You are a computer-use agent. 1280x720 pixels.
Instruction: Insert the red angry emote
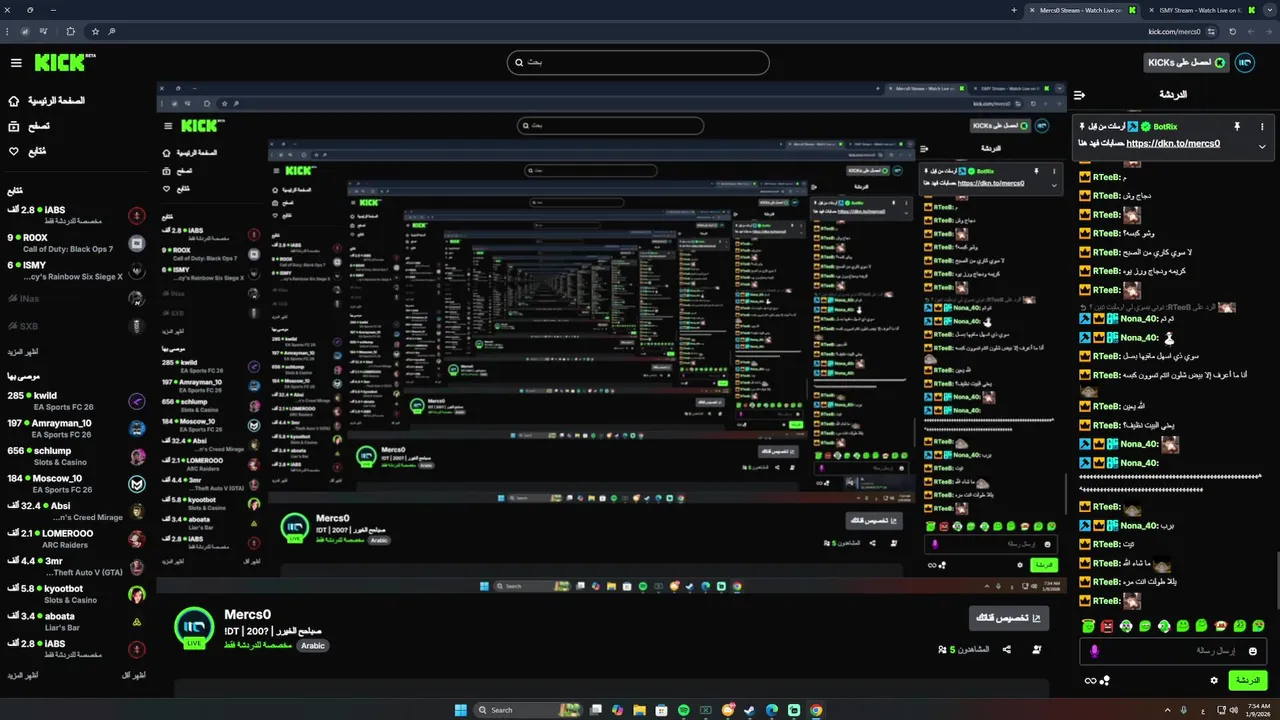1107,626
